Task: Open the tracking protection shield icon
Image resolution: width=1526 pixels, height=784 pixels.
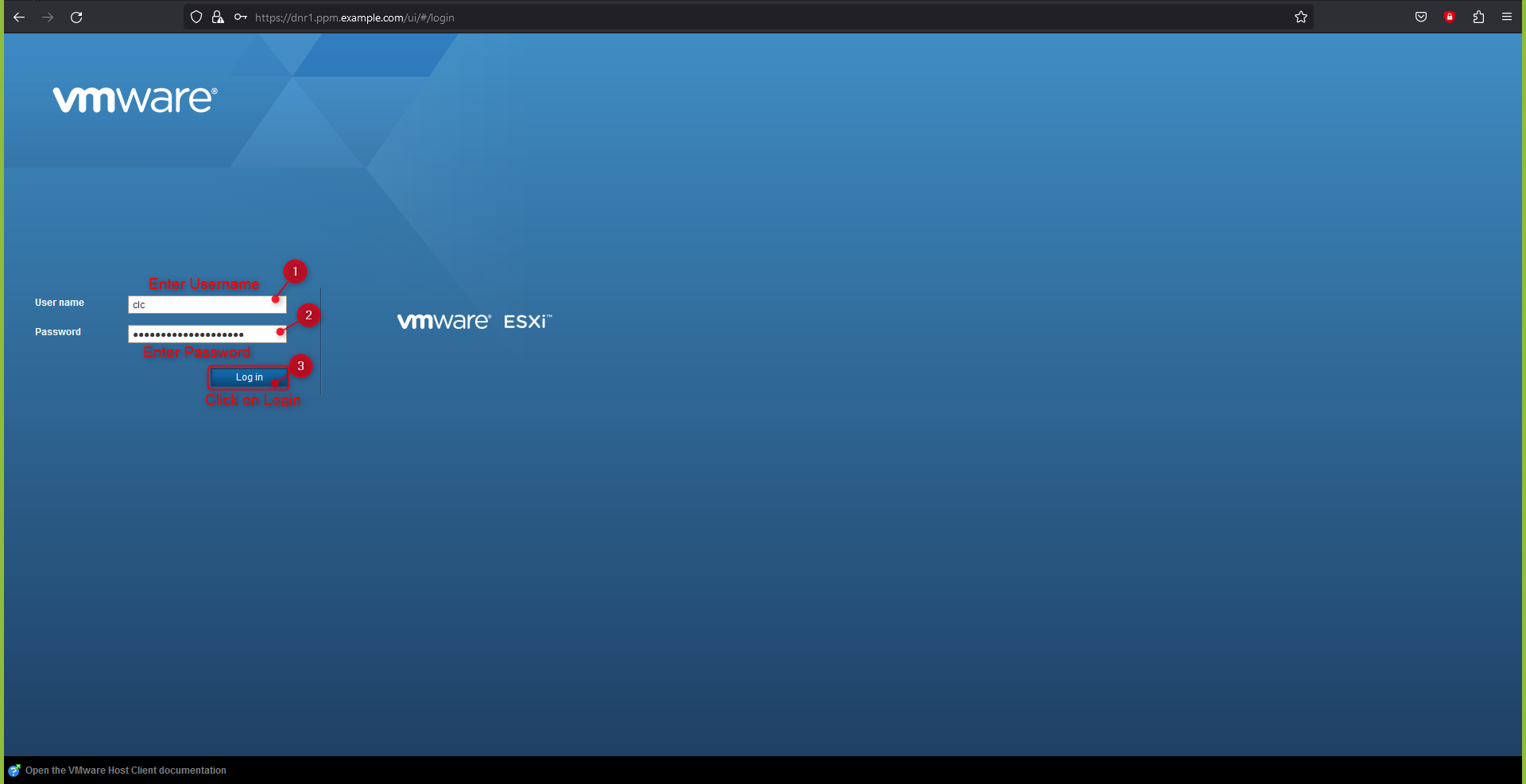Action: coord(196,17)
